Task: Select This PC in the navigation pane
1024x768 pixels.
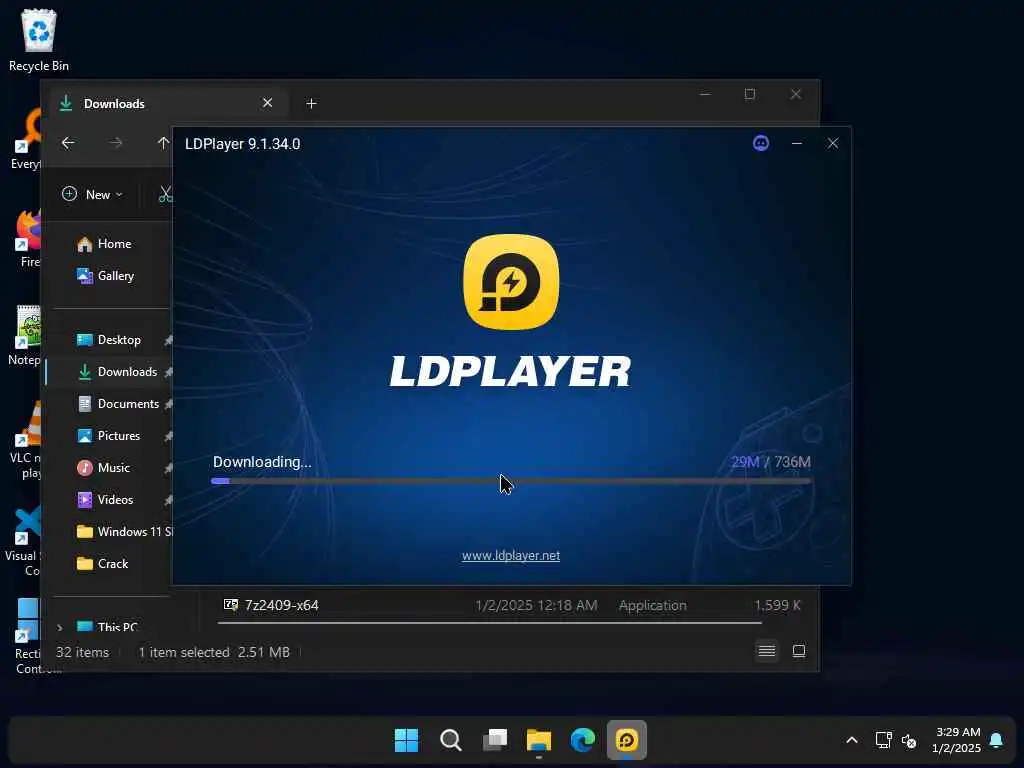Action: 108,627
